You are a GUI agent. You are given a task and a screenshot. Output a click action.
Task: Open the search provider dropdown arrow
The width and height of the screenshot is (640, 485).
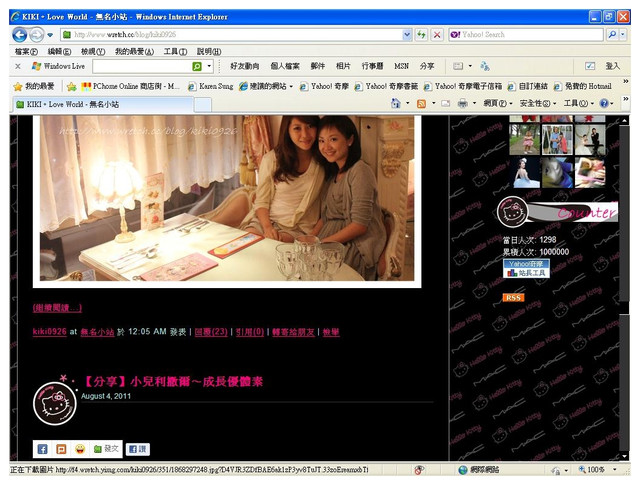[x=622, y=35]
